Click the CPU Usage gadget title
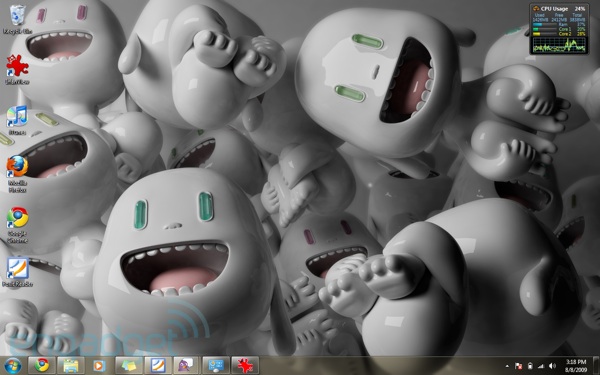 pos(554,8)
